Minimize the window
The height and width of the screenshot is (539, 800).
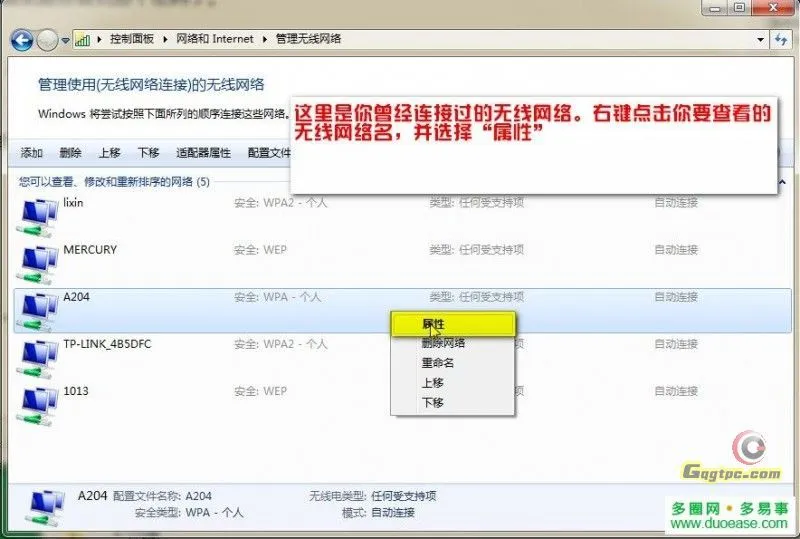pos(715,8)
